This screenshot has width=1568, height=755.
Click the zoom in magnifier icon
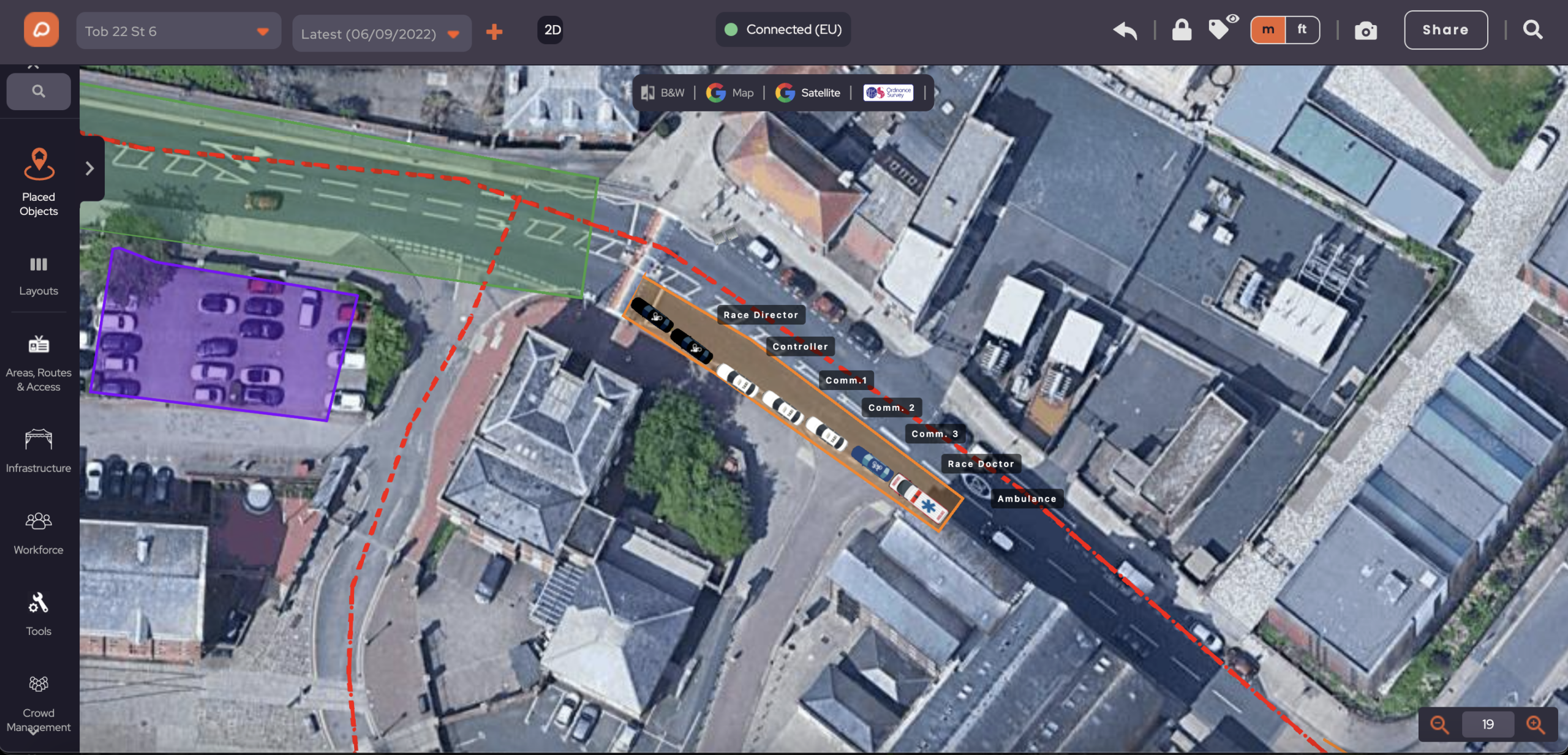(1535, 724)
